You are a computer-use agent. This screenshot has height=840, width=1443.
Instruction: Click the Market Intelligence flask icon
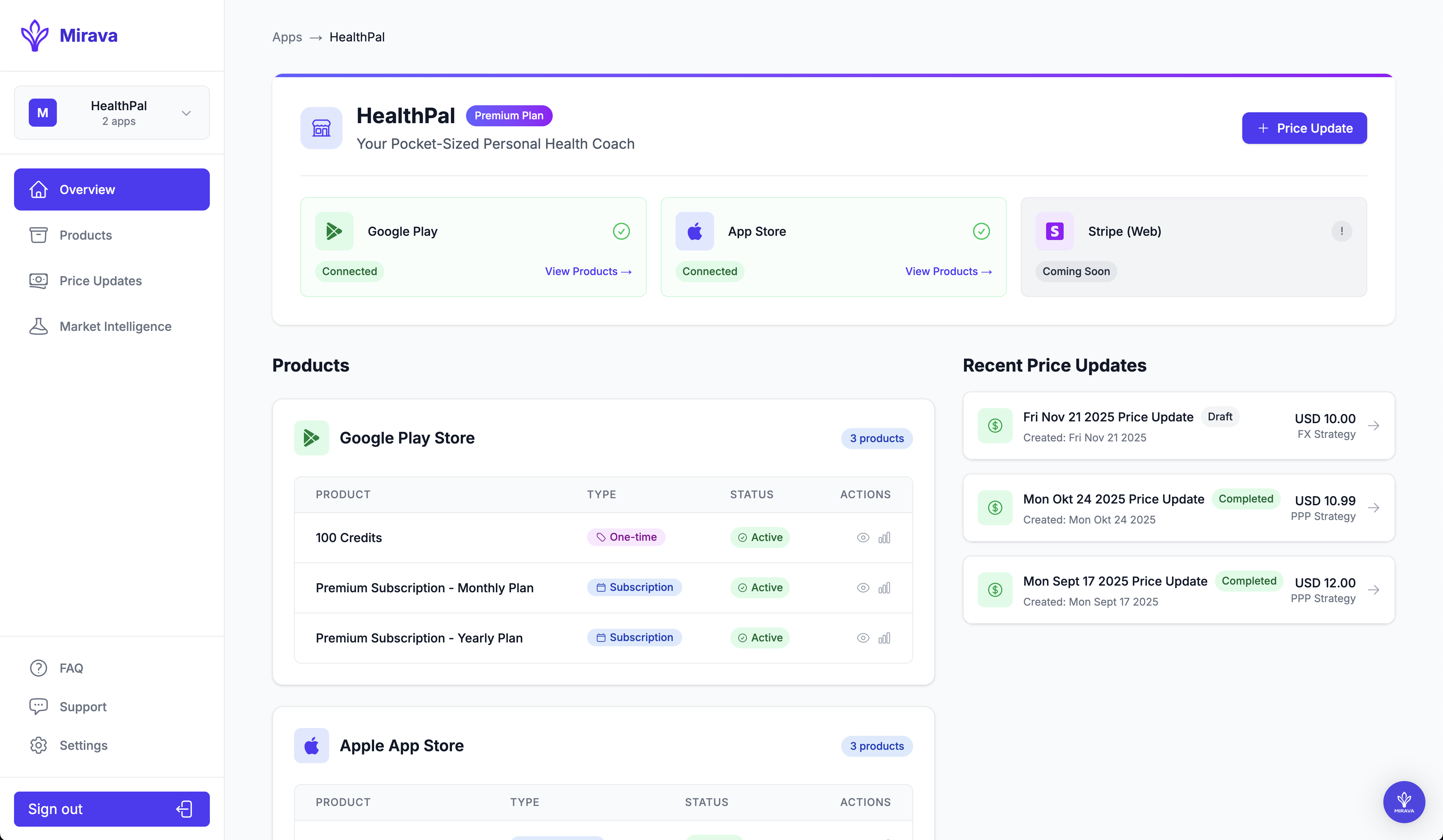click(x=38, y=326)
